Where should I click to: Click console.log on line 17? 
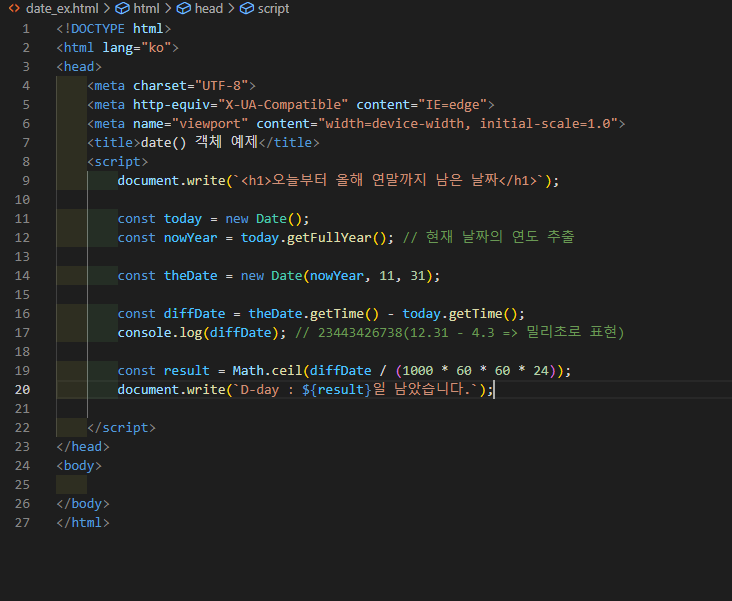tap(160, 332)
